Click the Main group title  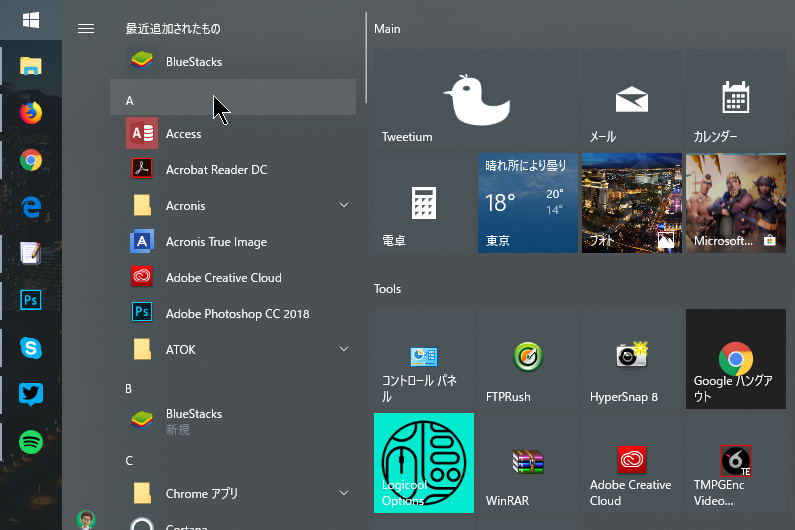pyautogui.click(x=387, y=29)
